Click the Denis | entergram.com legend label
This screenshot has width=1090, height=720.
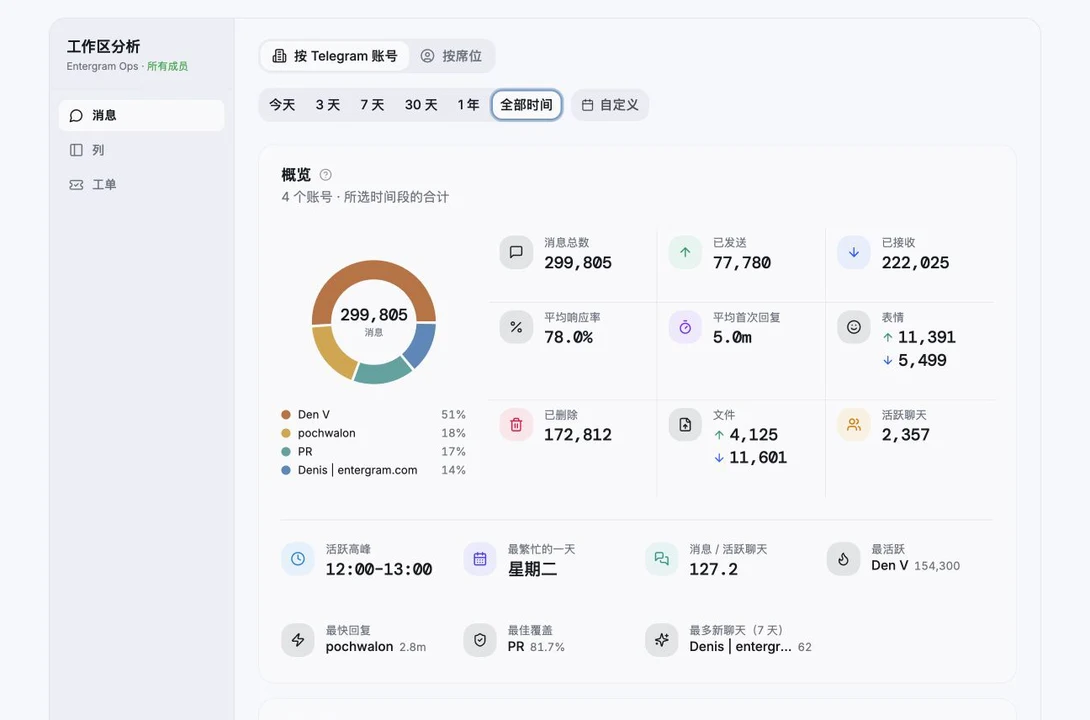(357, 470)
